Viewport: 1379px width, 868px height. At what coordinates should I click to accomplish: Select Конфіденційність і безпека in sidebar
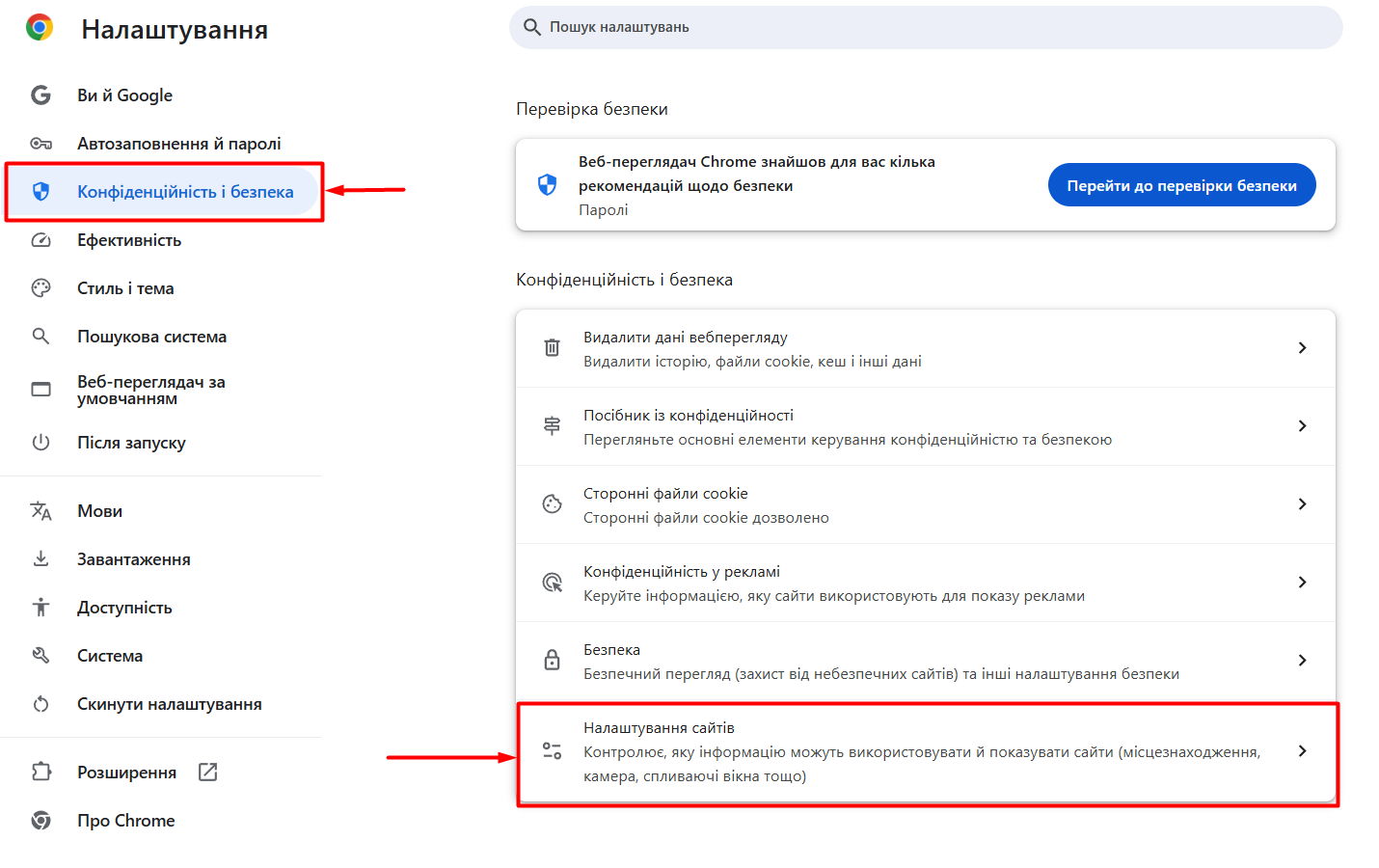(x=184, y=192)
